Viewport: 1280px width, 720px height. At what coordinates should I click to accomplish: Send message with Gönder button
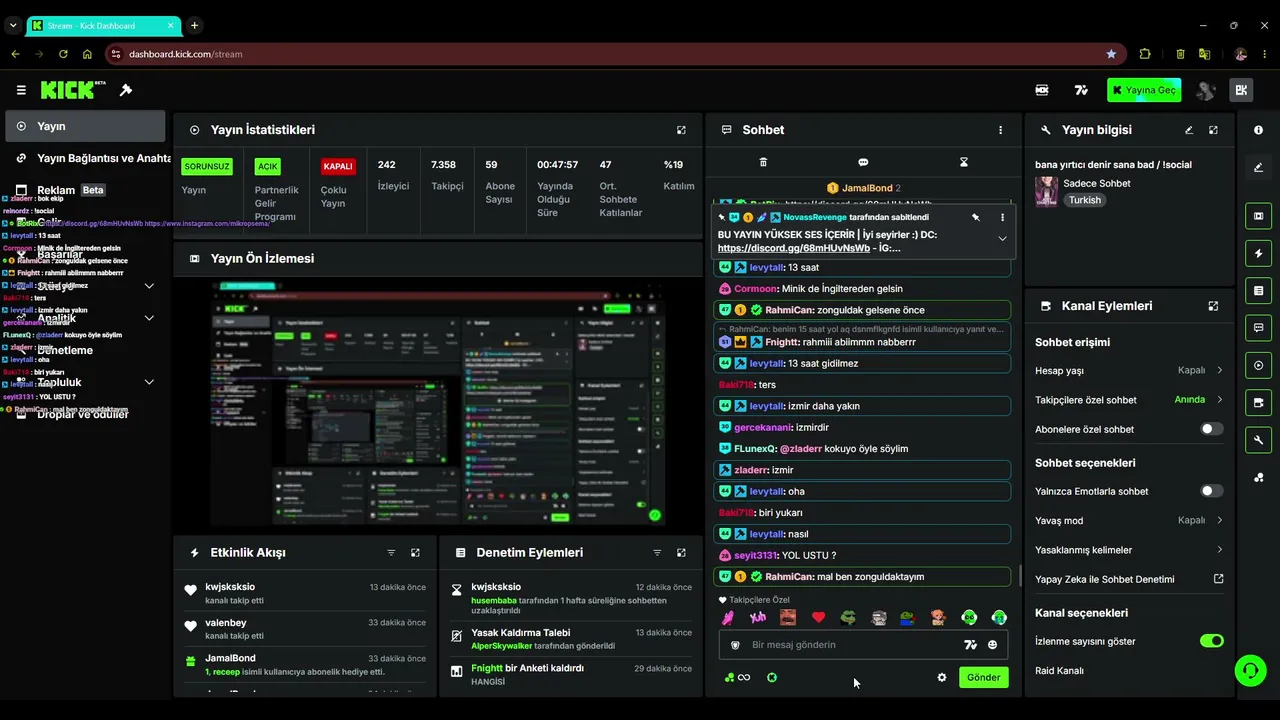coord(983,677)
